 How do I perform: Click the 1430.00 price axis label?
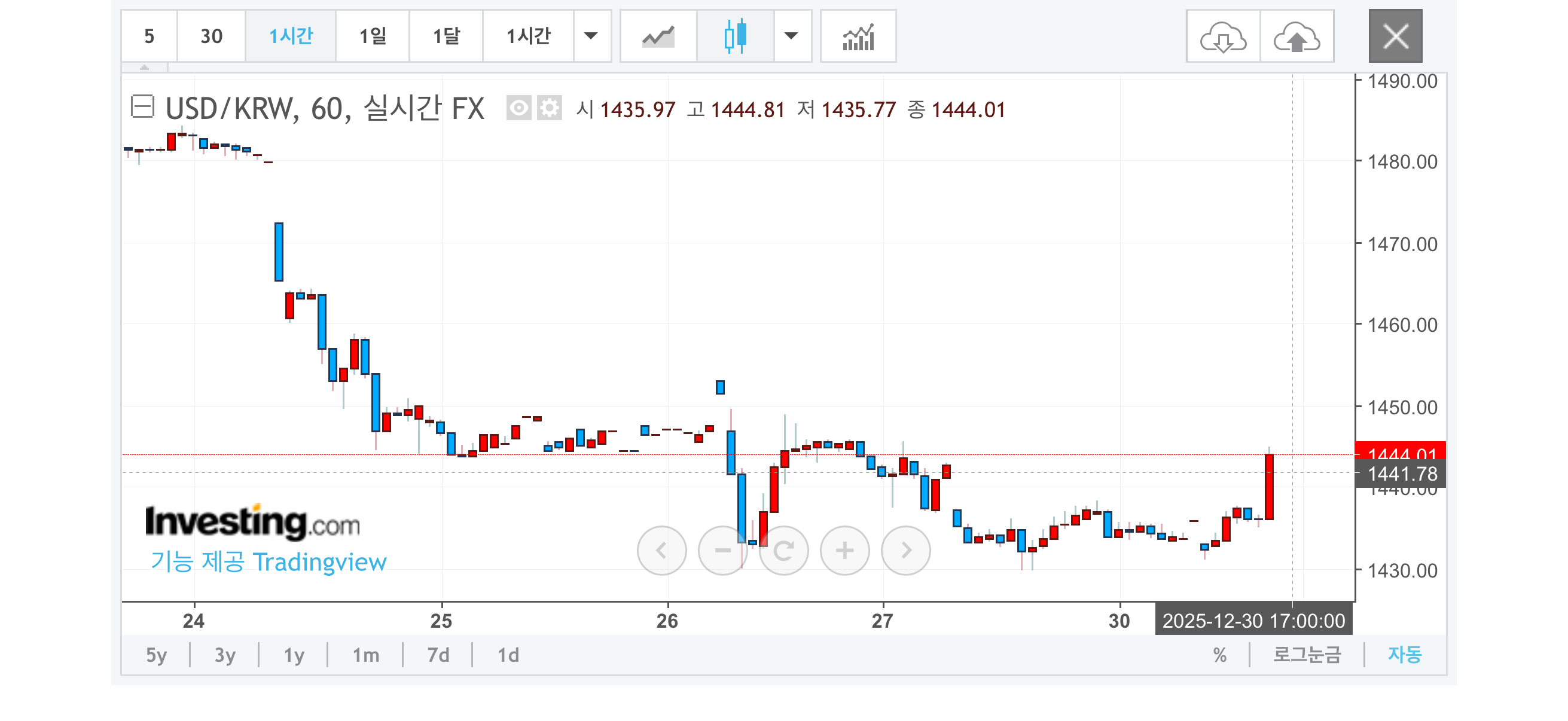1402,571
